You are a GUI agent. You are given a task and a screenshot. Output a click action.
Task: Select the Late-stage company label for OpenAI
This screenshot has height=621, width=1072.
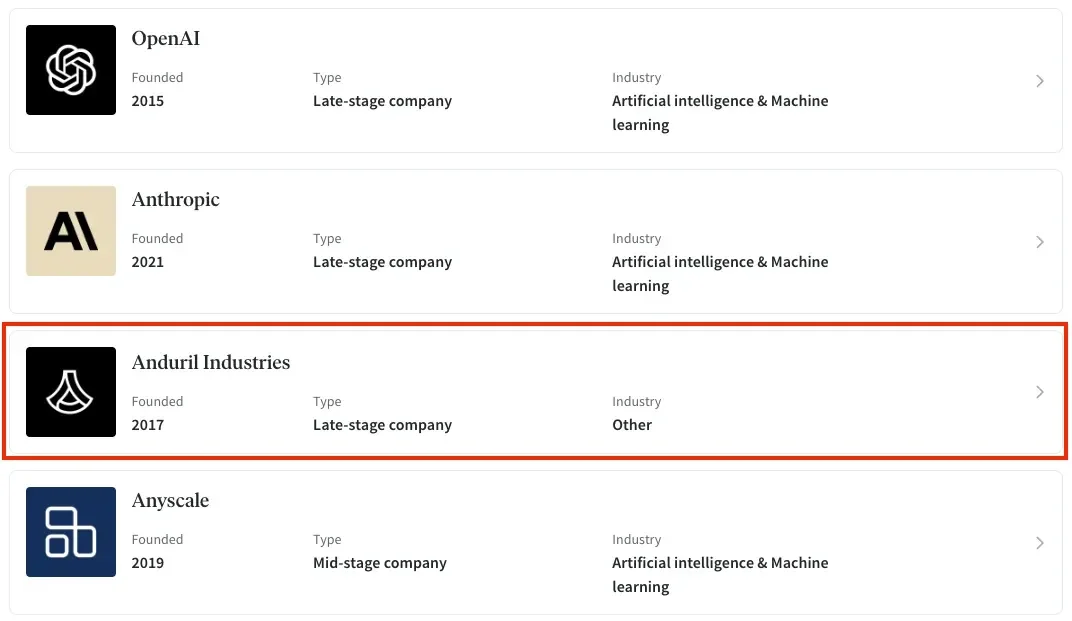click(382, 100)
